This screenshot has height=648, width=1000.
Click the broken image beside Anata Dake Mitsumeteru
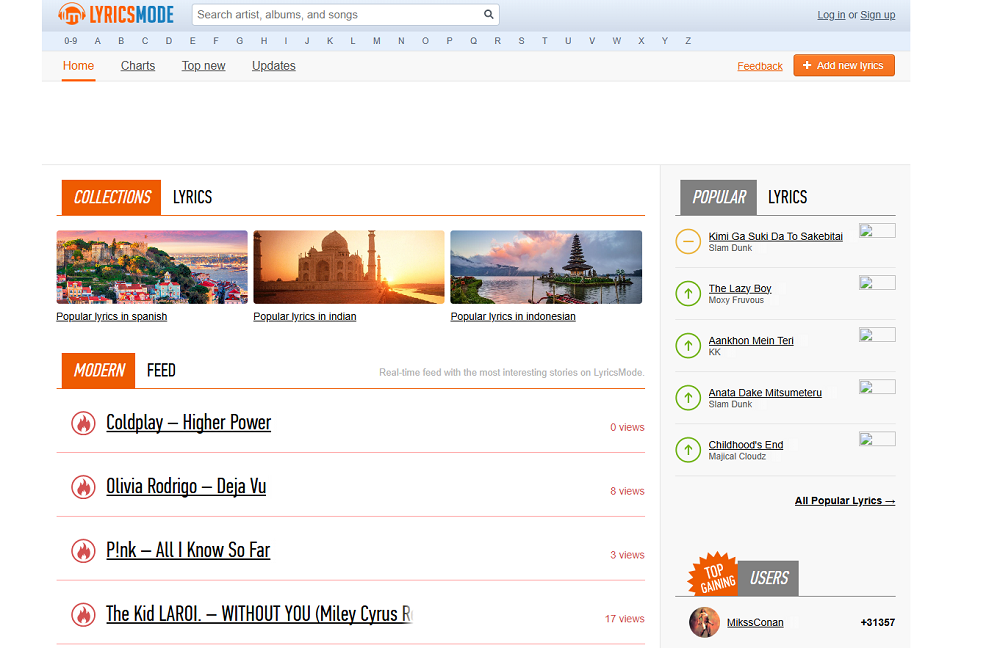point(877,387)
